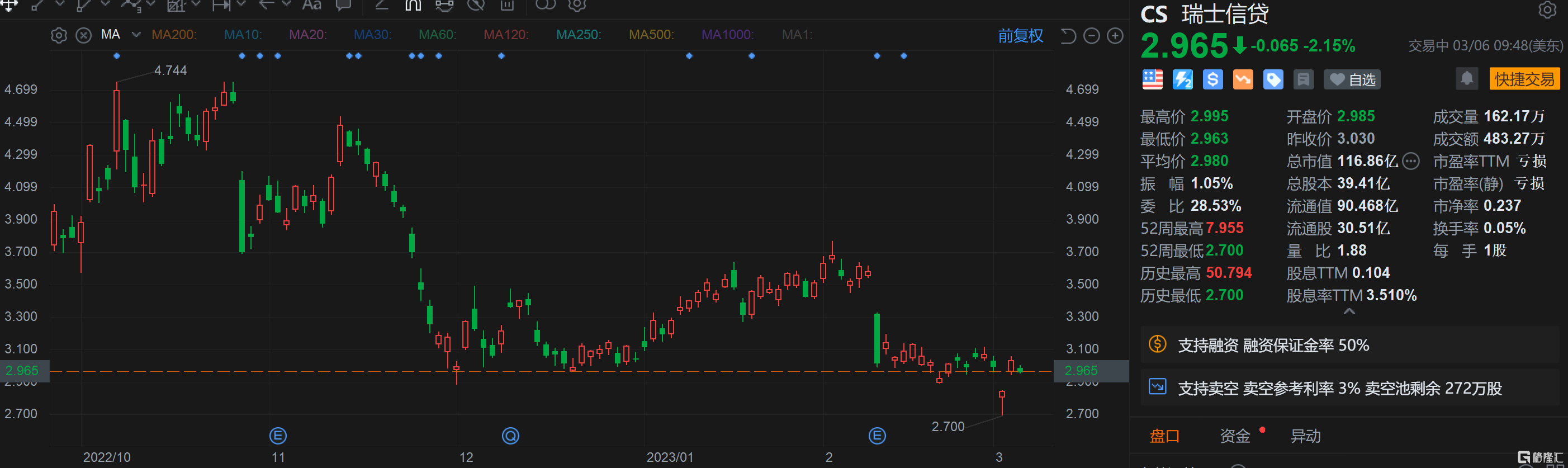Zoom in the chart with plus icon

point(1115,36)
